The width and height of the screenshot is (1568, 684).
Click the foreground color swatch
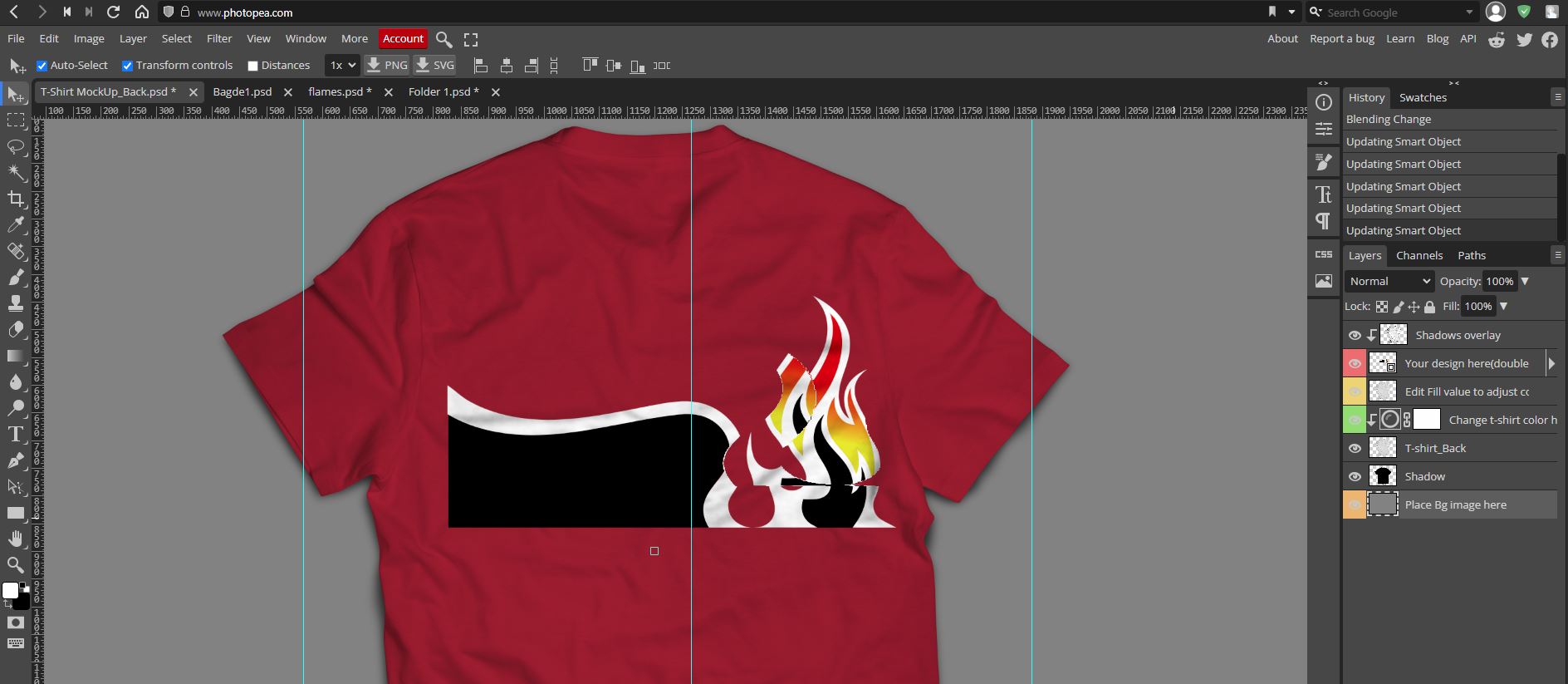point(10,590)
